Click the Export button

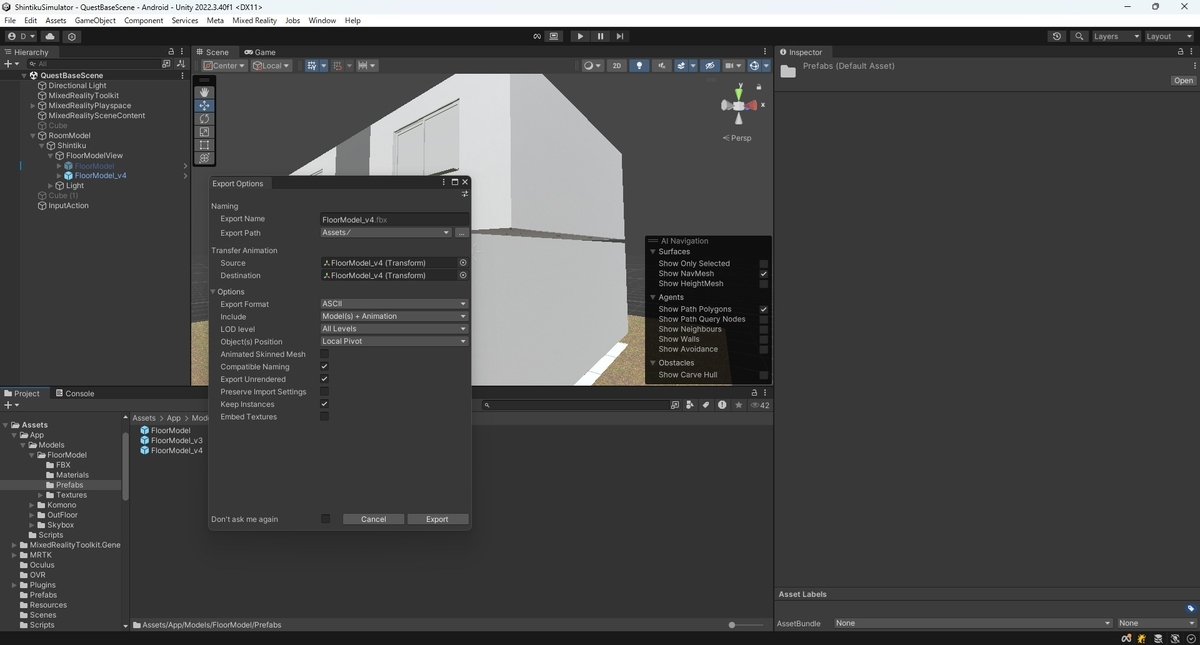pos(437,519)
